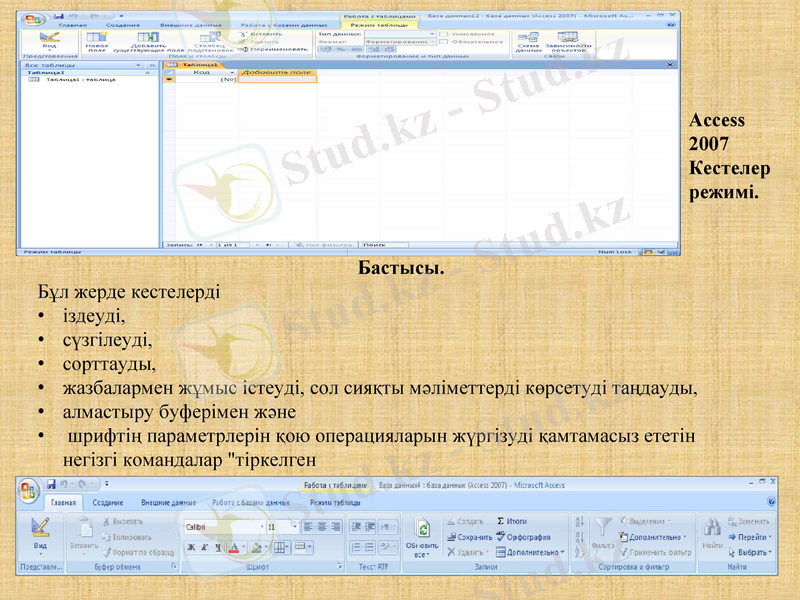Open Find with the Найти binoculars
800x600 pixels.
click(712, 530)
